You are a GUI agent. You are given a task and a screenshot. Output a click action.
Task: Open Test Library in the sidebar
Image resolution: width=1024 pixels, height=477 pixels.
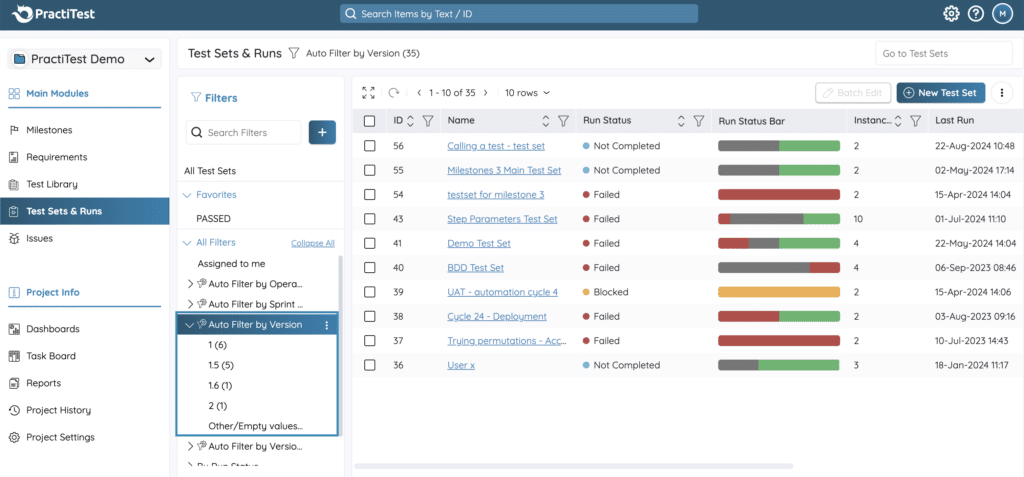tap(51, 184)
